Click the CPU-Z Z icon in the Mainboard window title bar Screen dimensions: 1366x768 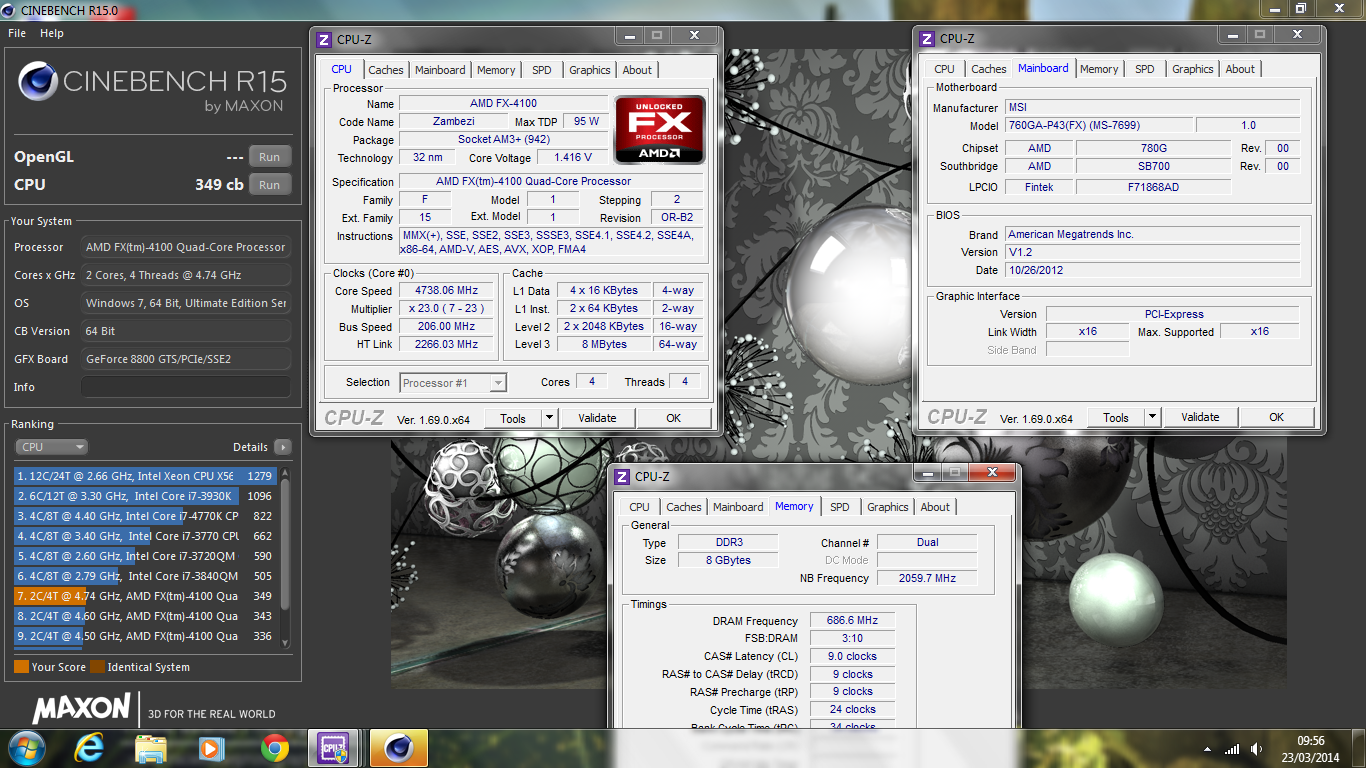click(x=927, y=39)
